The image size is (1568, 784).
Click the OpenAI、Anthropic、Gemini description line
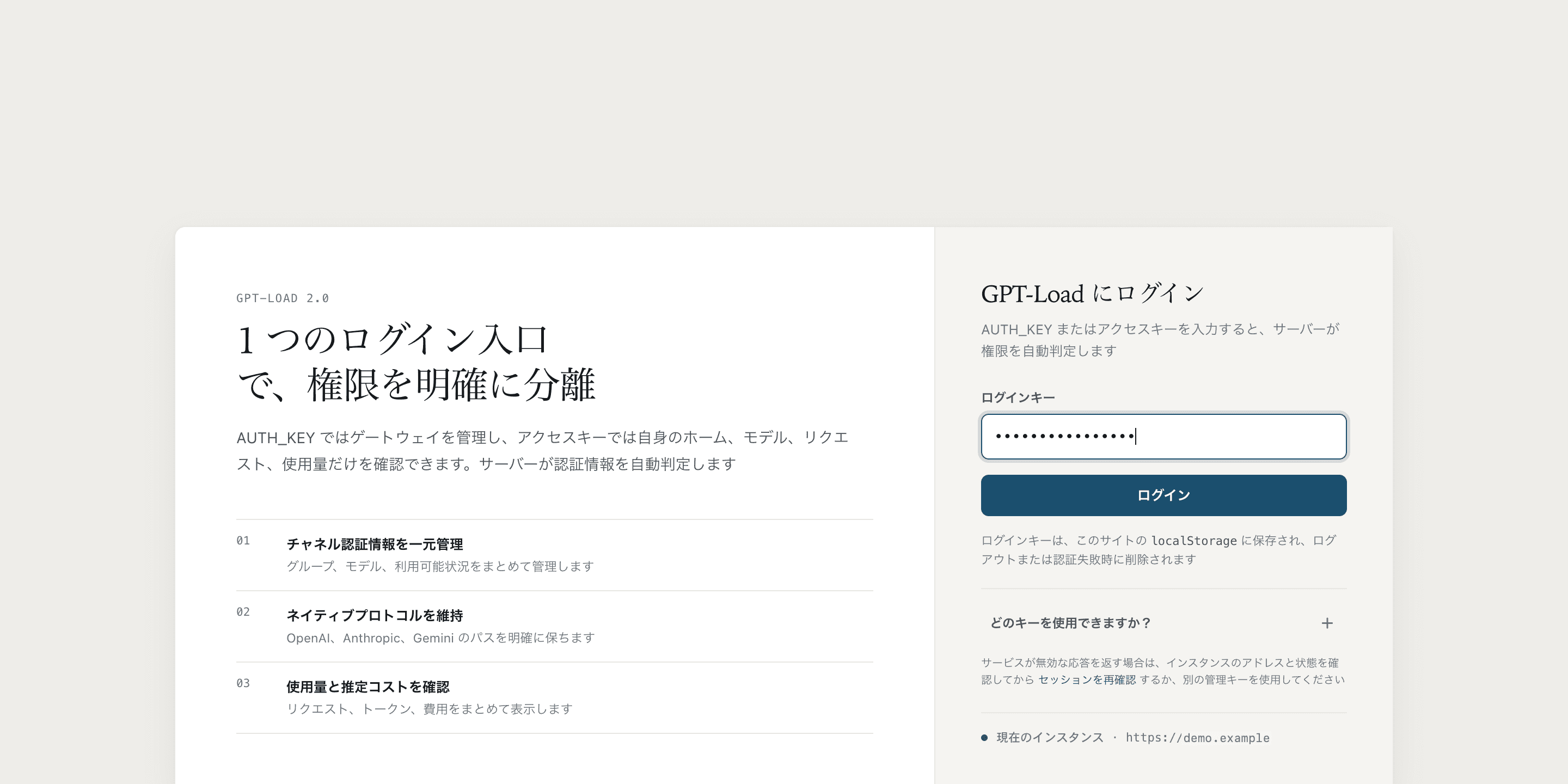click(x=440, y=638)
